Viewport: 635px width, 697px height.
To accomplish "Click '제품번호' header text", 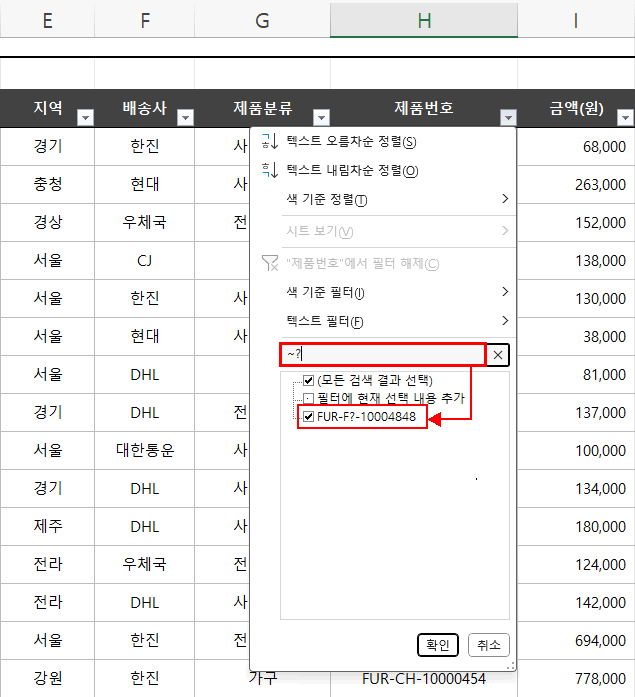I will (423, 108).
